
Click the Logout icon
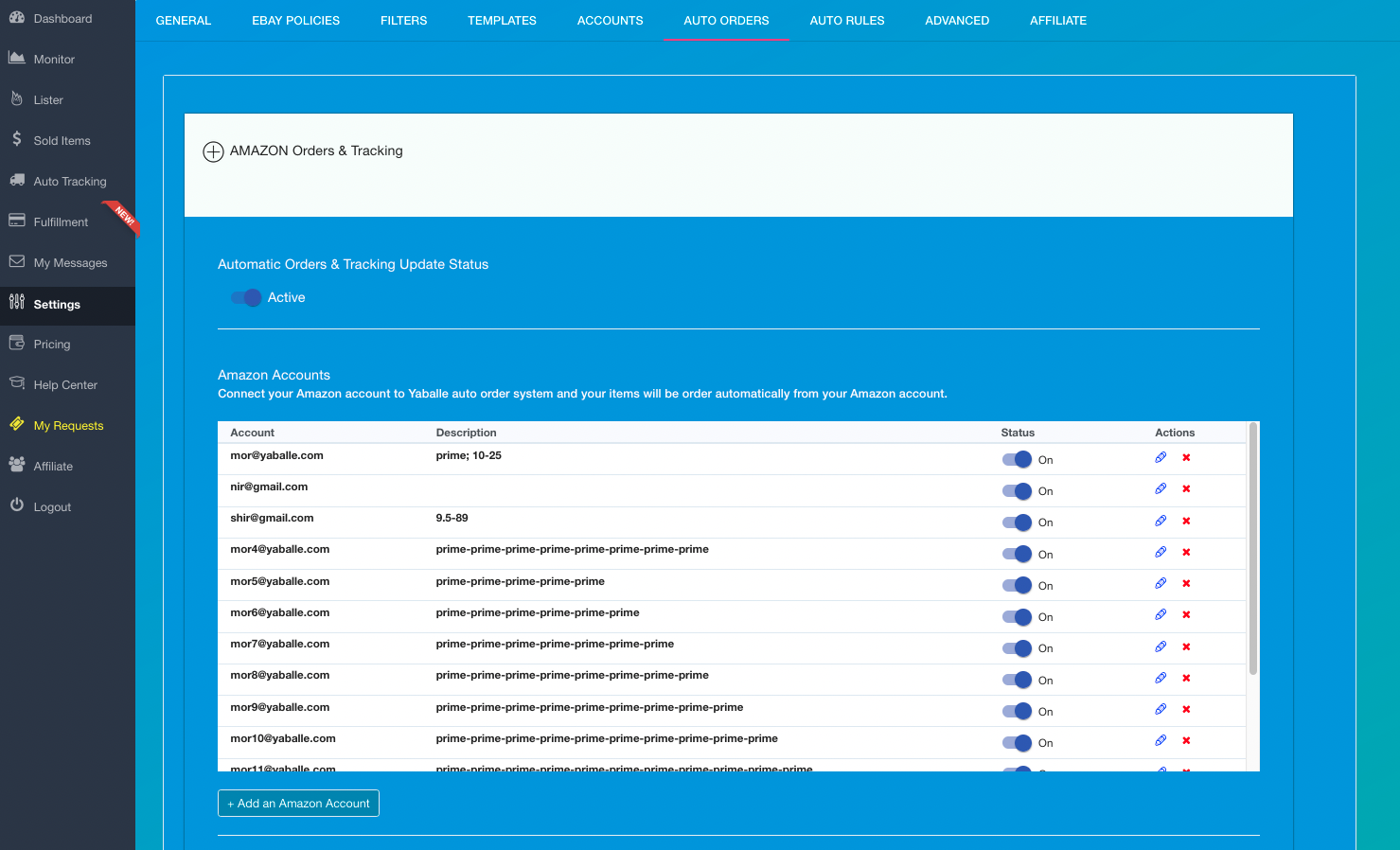click(52, 506)
